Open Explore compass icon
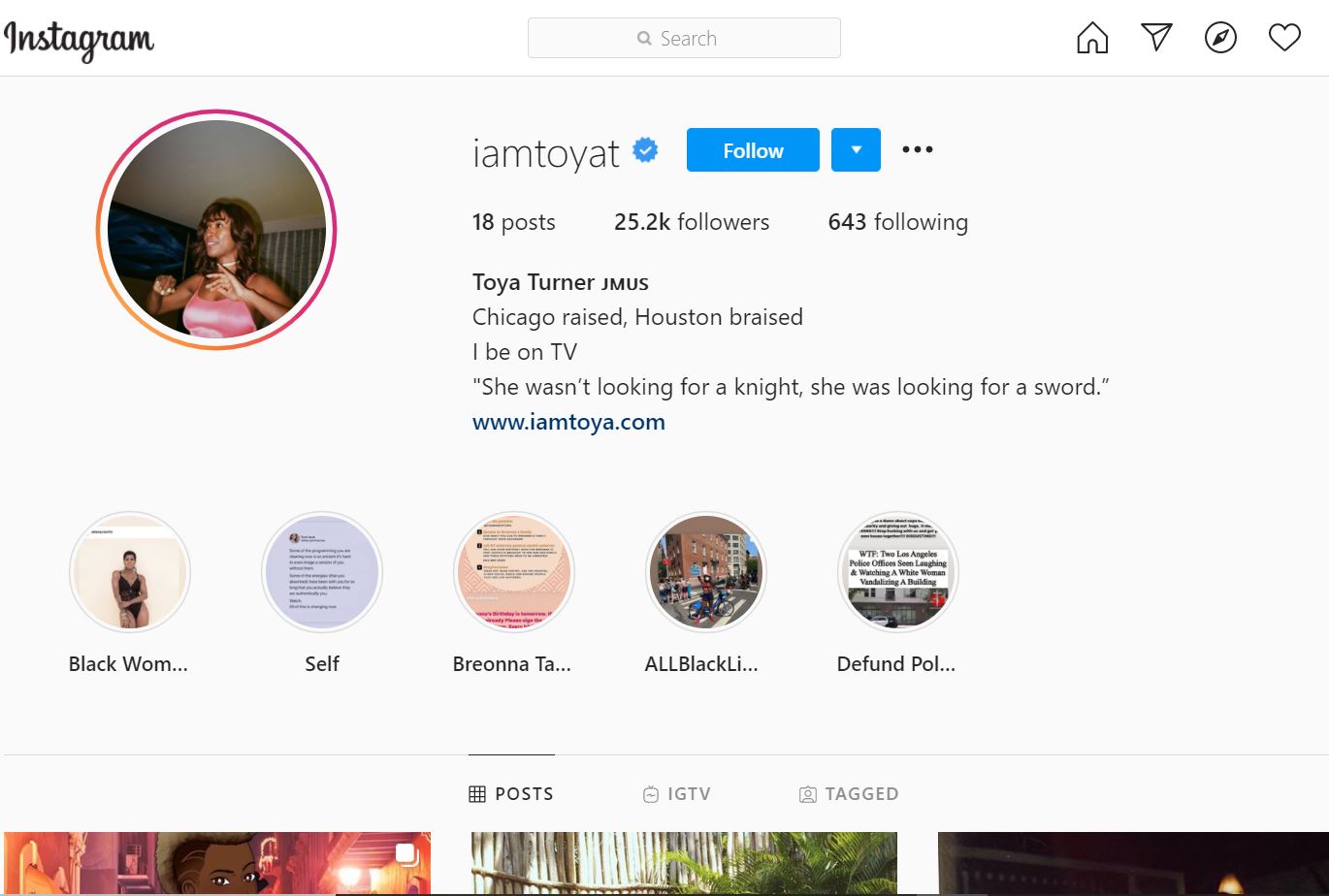 click(x=1220, y=38)
